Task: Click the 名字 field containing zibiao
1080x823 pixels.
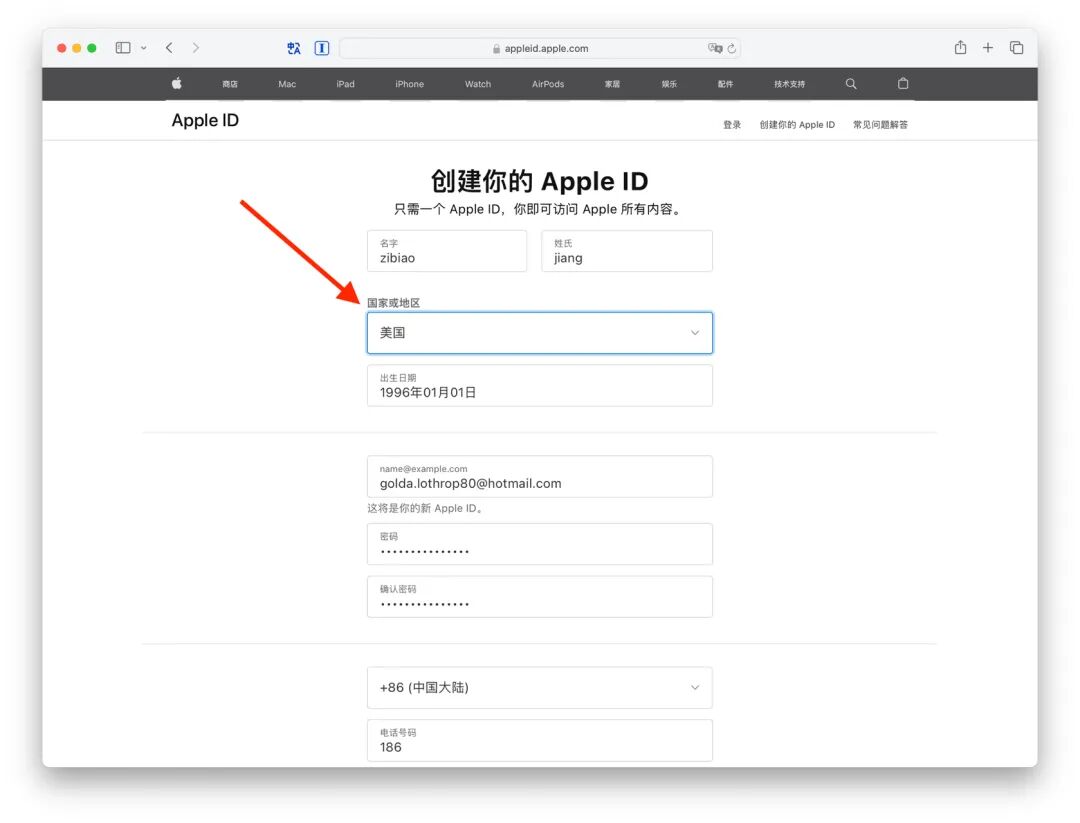Action: pos(447,251)
